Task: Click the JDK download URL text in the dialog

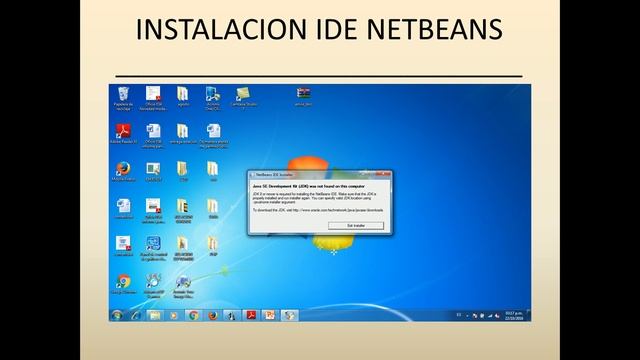Action: pos(338,210)
